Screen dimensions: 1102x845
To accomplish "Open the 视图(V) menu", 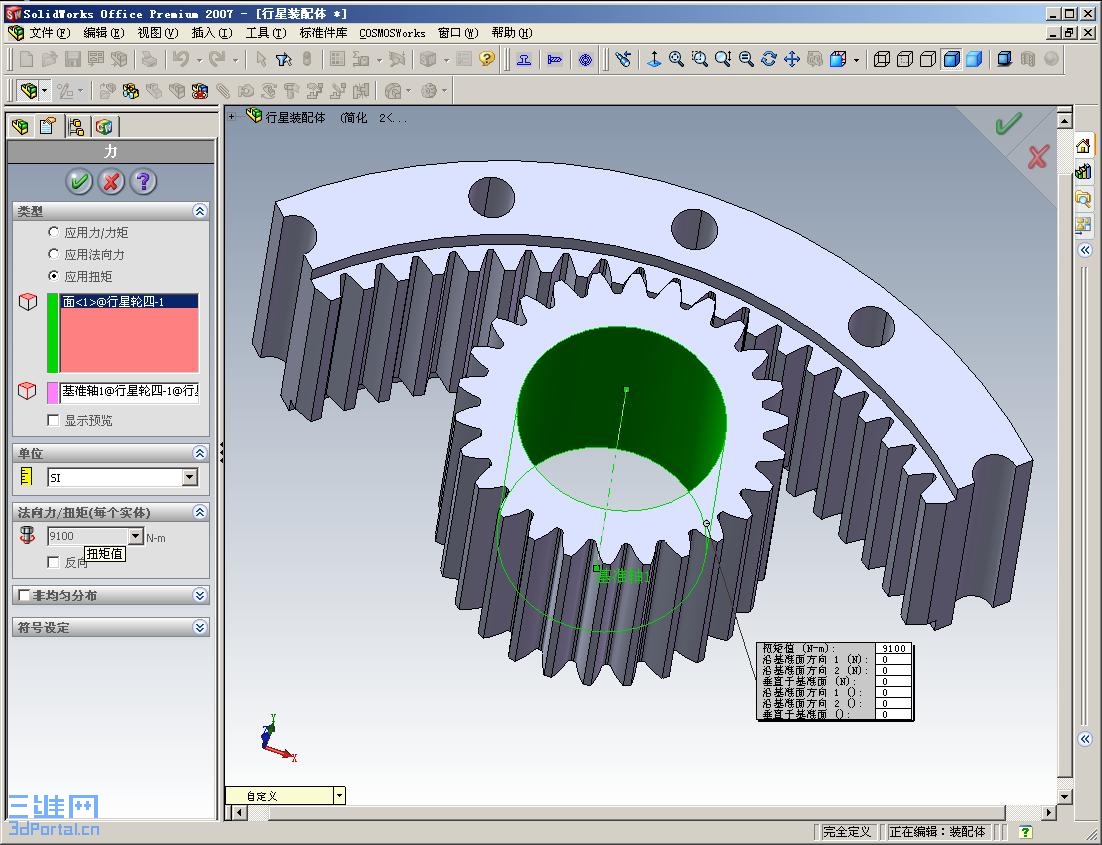I will pyautogui.click(x=157, y=33).
